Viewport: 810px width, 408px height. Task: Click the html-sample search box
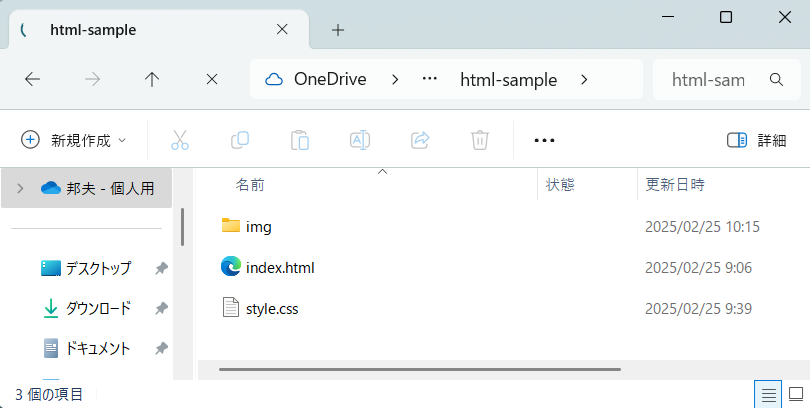(x=708, y=80)
